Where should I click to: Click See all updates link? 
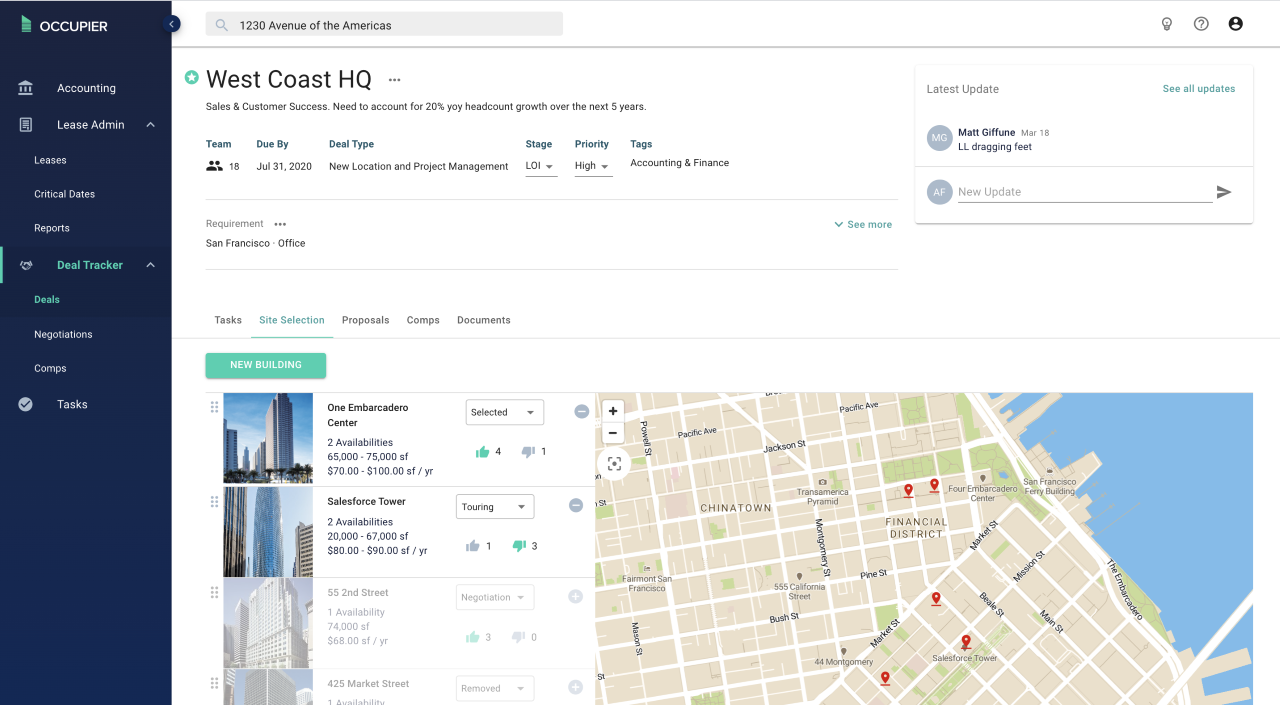coord(1199,89)
